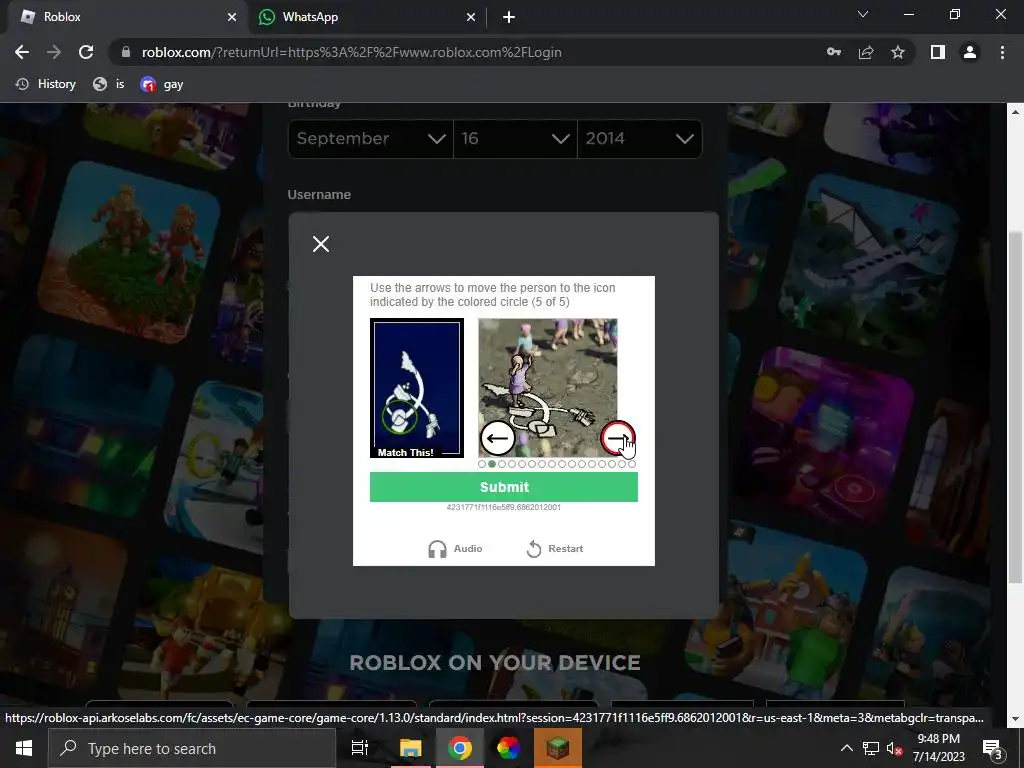Switch to the WhatsApp tab
This screenshot has height=768, width=1024.
click(366, 17)
